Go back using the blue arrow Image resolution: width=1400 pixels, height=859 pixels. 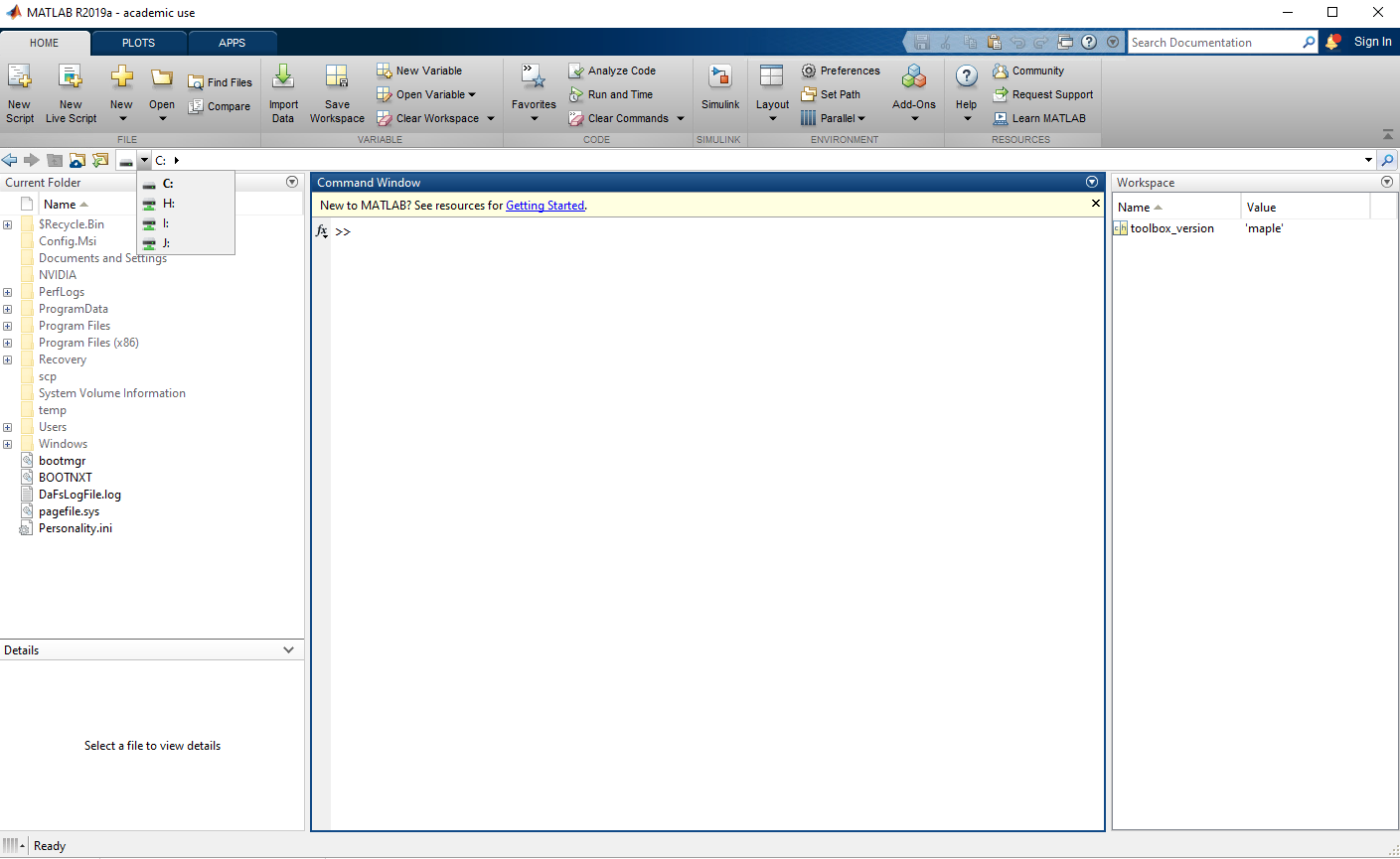point(10,160)
